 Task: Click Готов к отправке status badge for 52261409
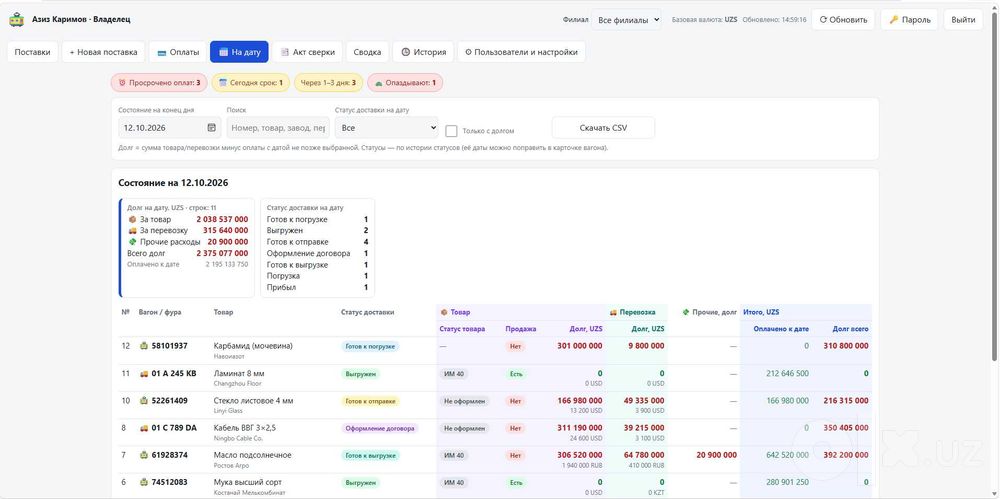point(370,401)
